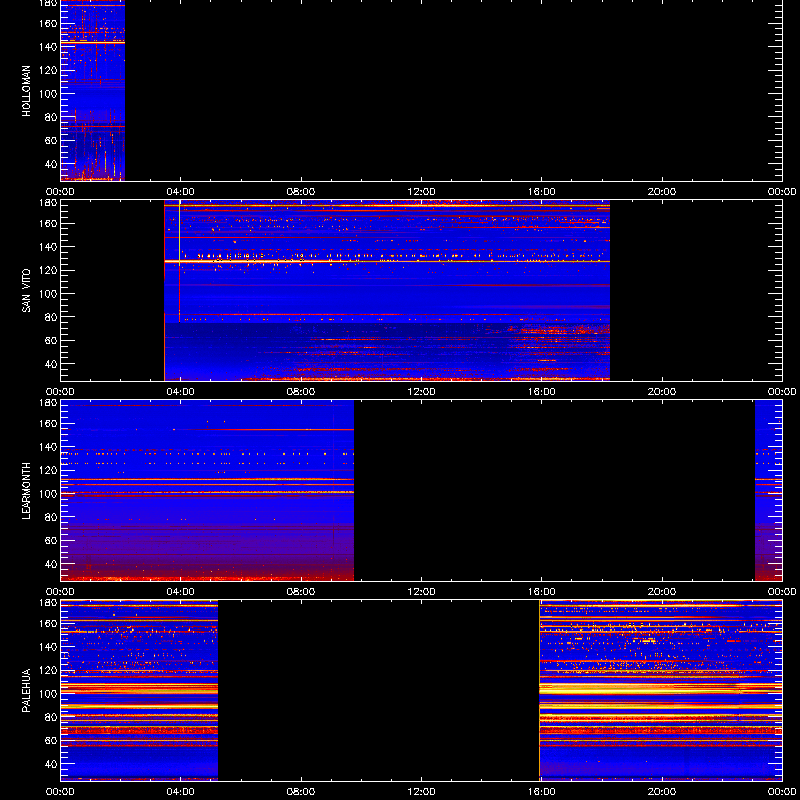Click 04:00 tick label under Learmonth plot
The width and height of the screenshot is (800, 800).
[181, 592]
